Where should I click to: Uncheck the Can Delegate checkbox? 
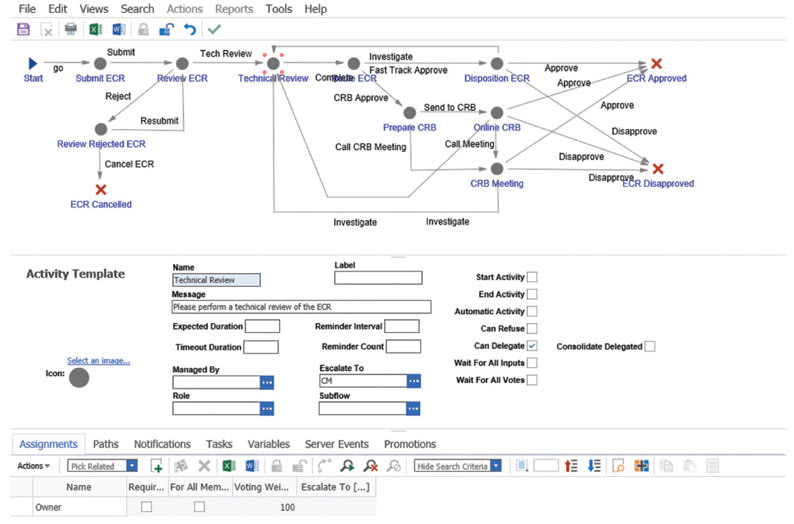click(x=532, y=346)
